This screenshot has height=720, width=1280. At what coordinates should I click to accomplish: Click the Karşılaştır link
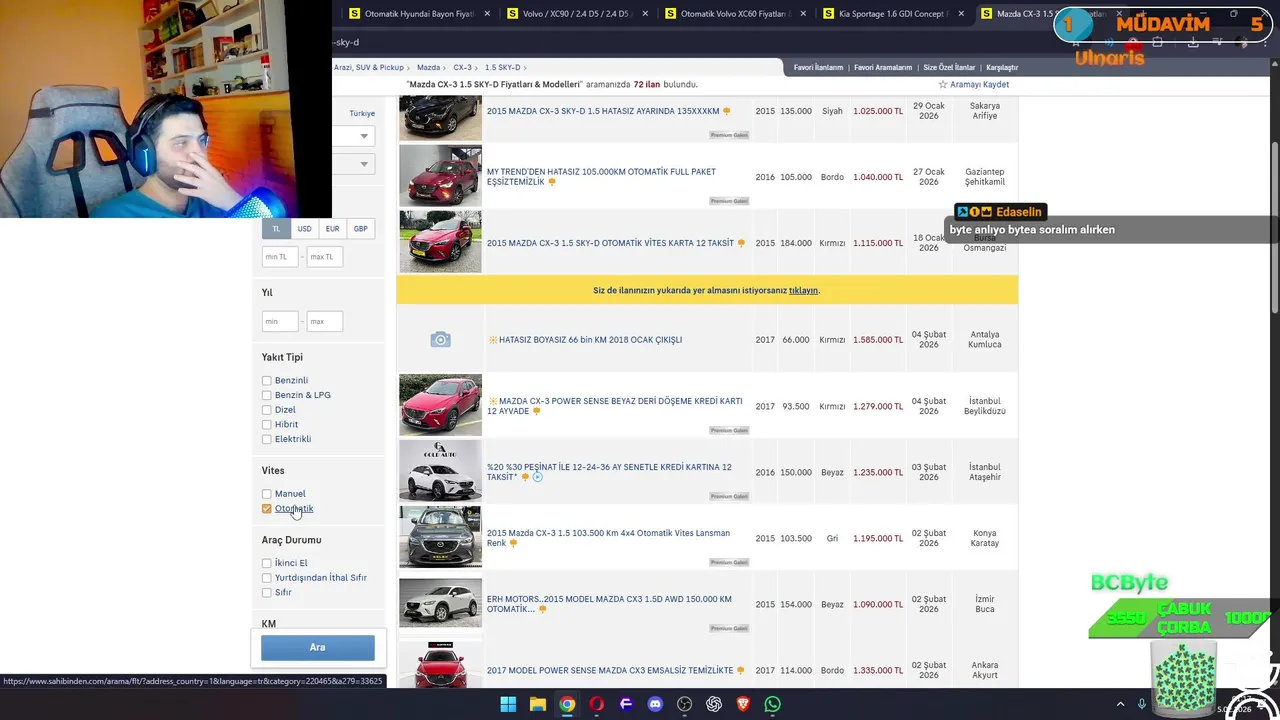tap(1002, 68)
